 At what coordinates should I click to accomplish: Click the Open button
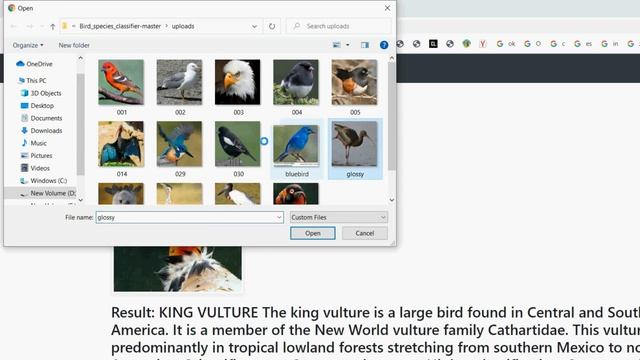coord(313,233)
